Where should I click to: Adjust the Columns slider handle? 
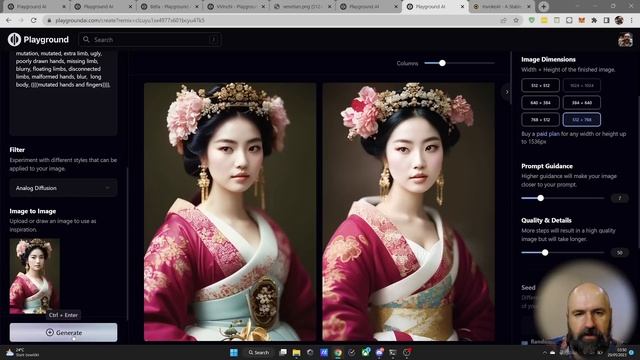point(442,63)
